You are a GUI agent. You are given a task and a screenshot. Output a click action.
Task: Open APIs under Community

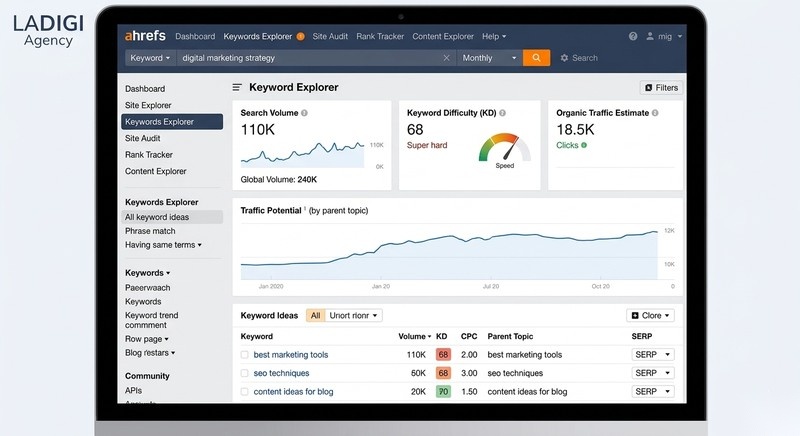point(134,391)
